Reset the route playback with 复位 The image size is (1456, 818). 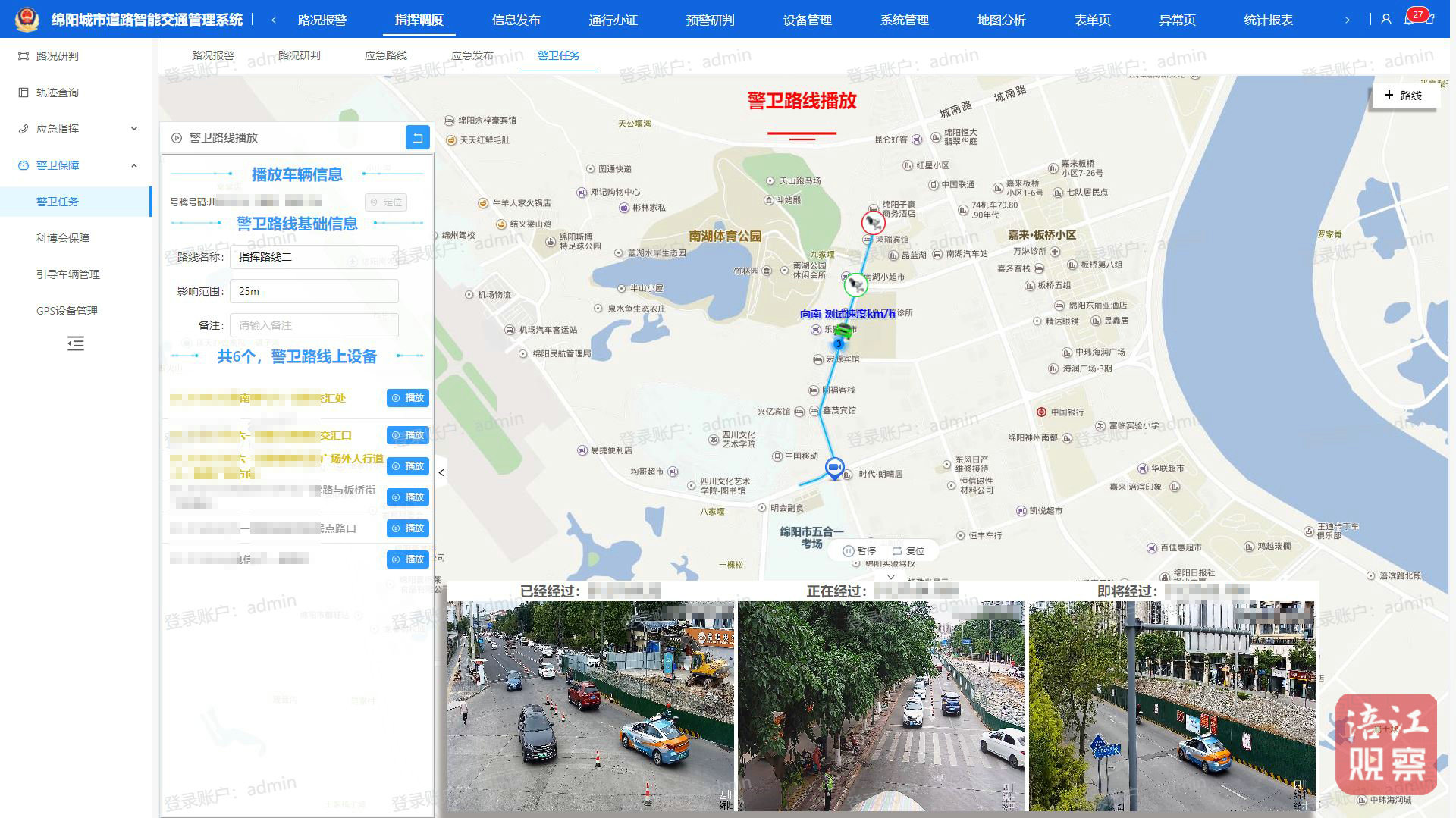pyautogui.click(x=908, y=551)
